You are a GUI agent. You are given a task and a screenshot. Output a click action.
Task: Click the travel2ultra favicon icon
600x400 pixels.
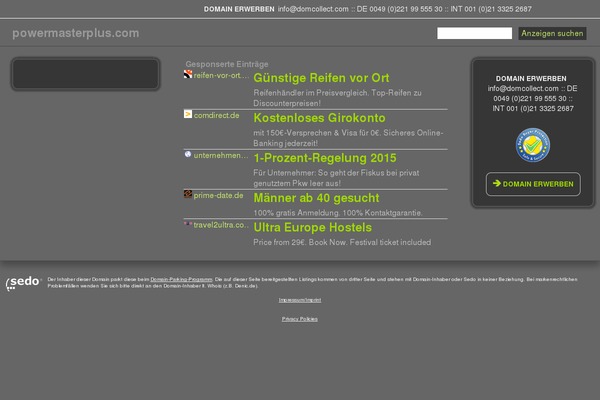(x=188, y=224)
